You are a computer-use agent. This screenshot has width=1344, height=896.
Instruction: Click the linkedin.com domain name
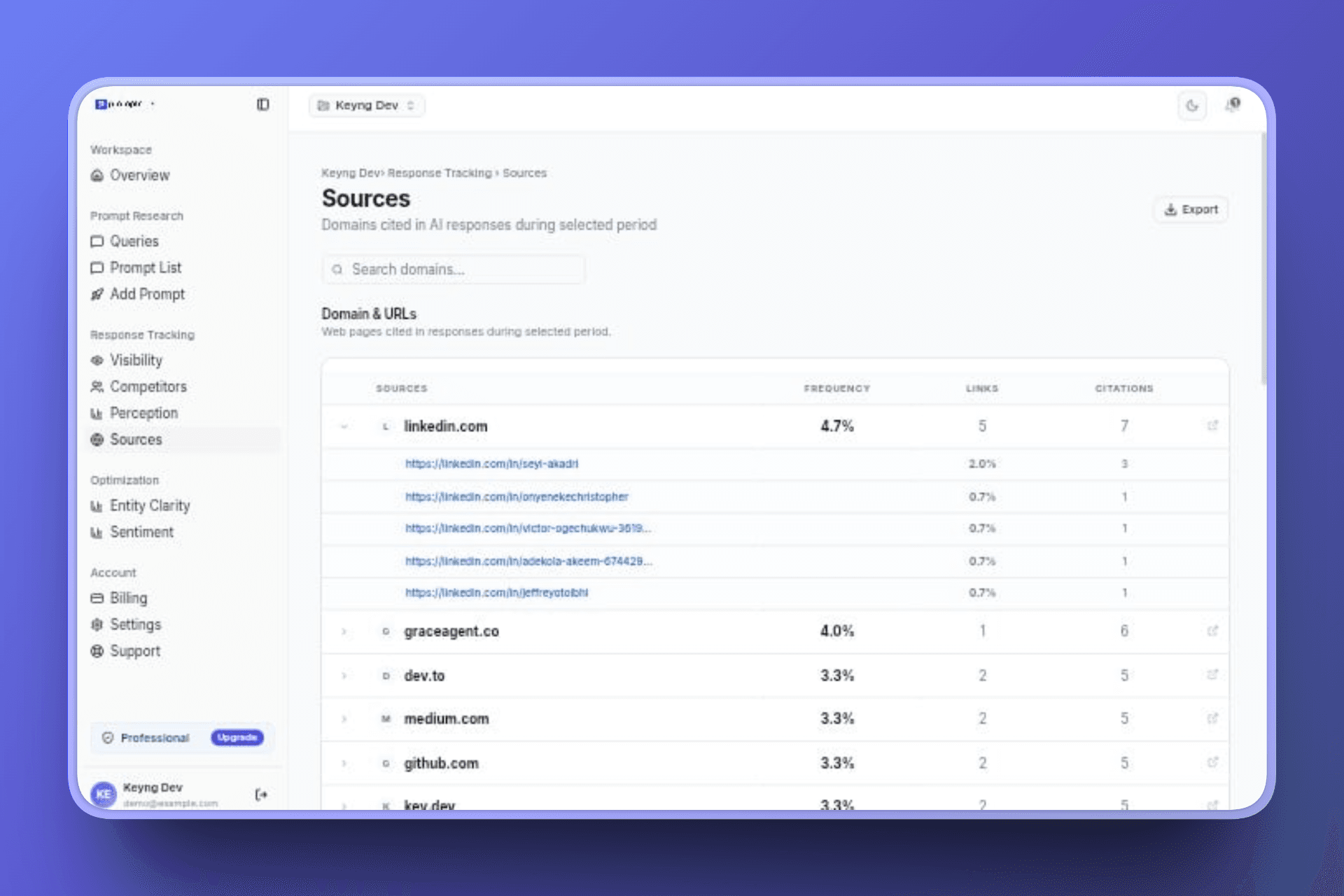click(445, 426)
